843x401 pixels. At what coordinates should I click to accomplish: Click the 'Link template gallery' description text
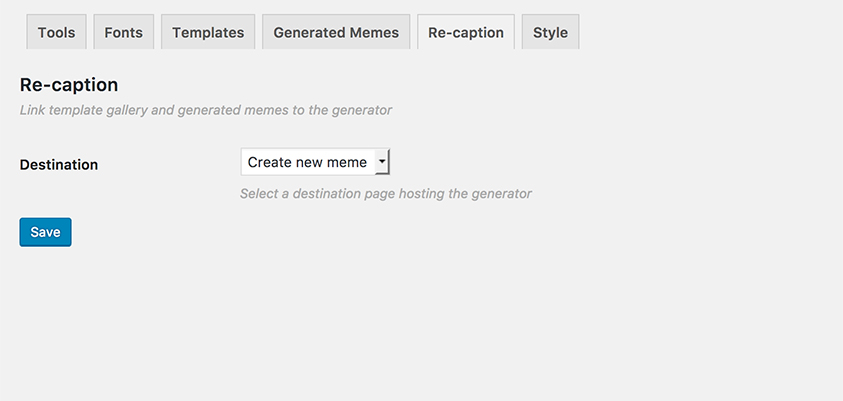click(x=205, y=110)
